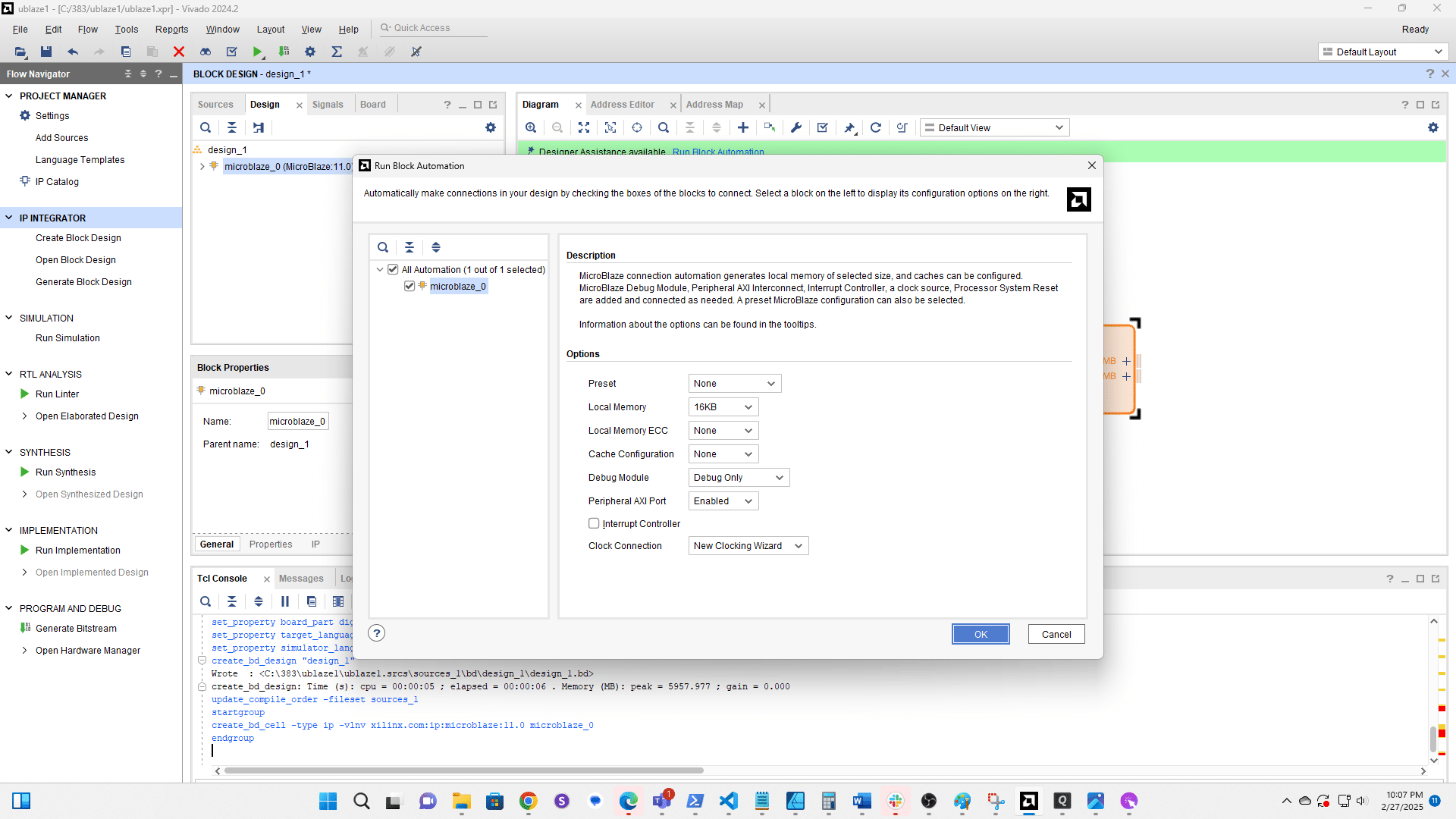Click the help question mark in dialog
The width and height of the screenshot is (1456, 819).
tap(377, 633)
